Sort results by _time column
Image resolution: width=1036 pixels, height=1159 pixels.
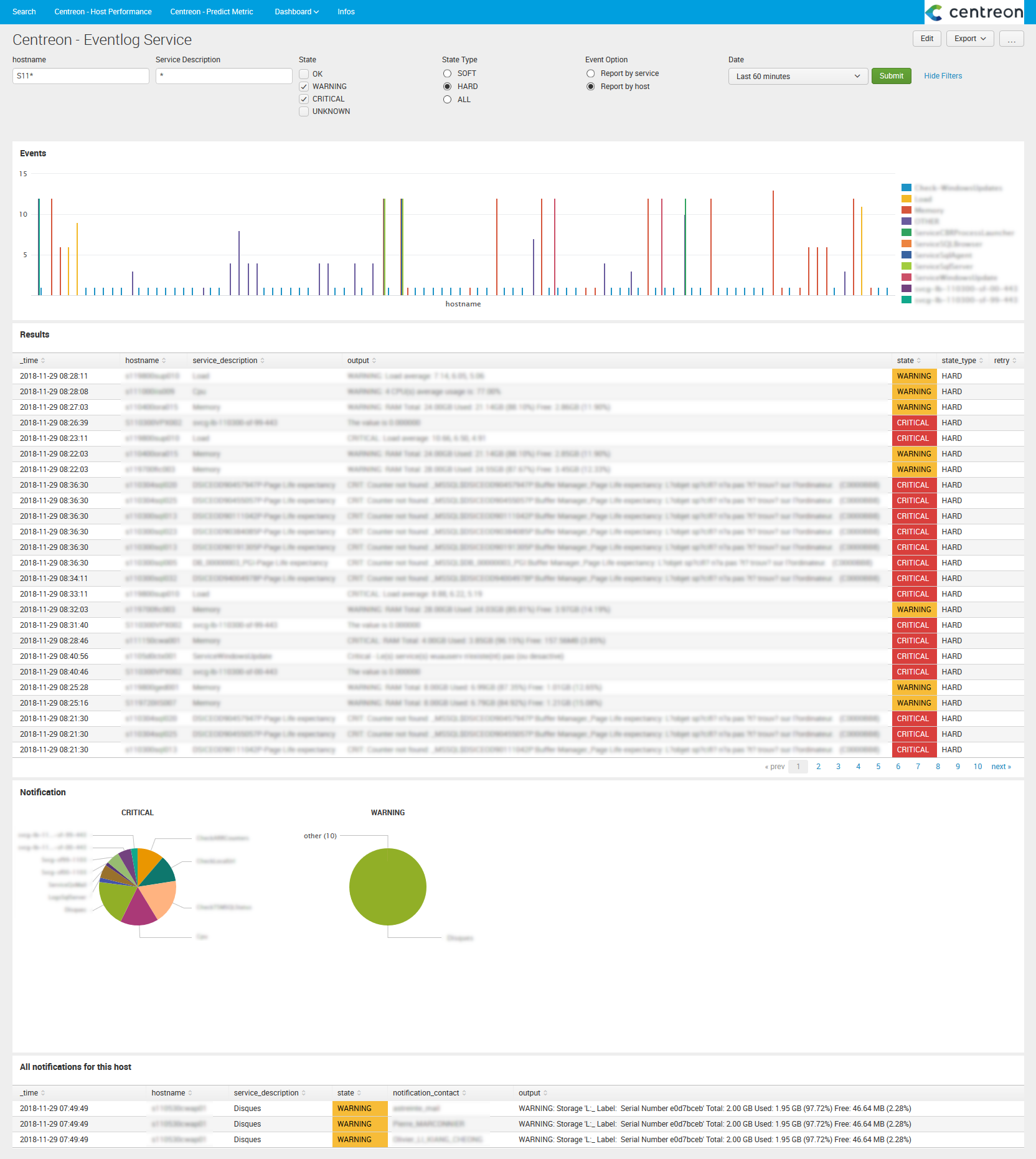pos(32,361)
